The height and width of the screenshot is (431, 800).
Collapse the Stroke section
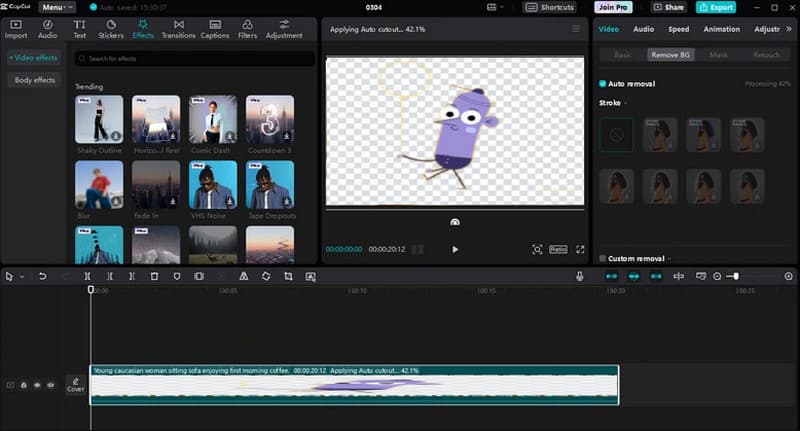(x=626, y=103)
